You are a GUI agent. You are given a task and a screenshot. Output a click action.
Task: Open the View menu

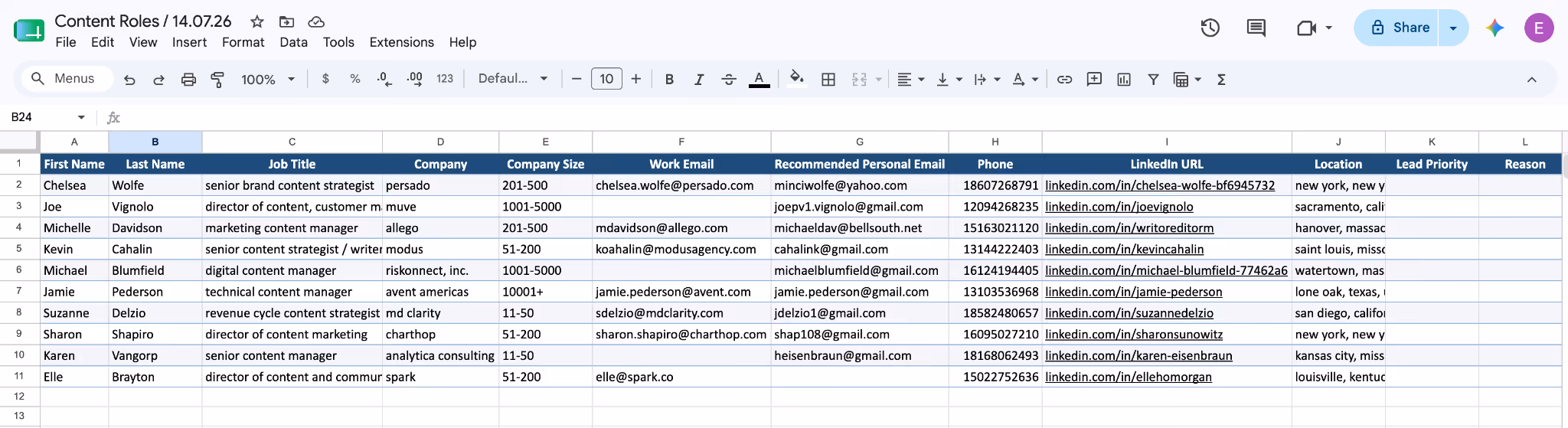(x=143, y=42)
